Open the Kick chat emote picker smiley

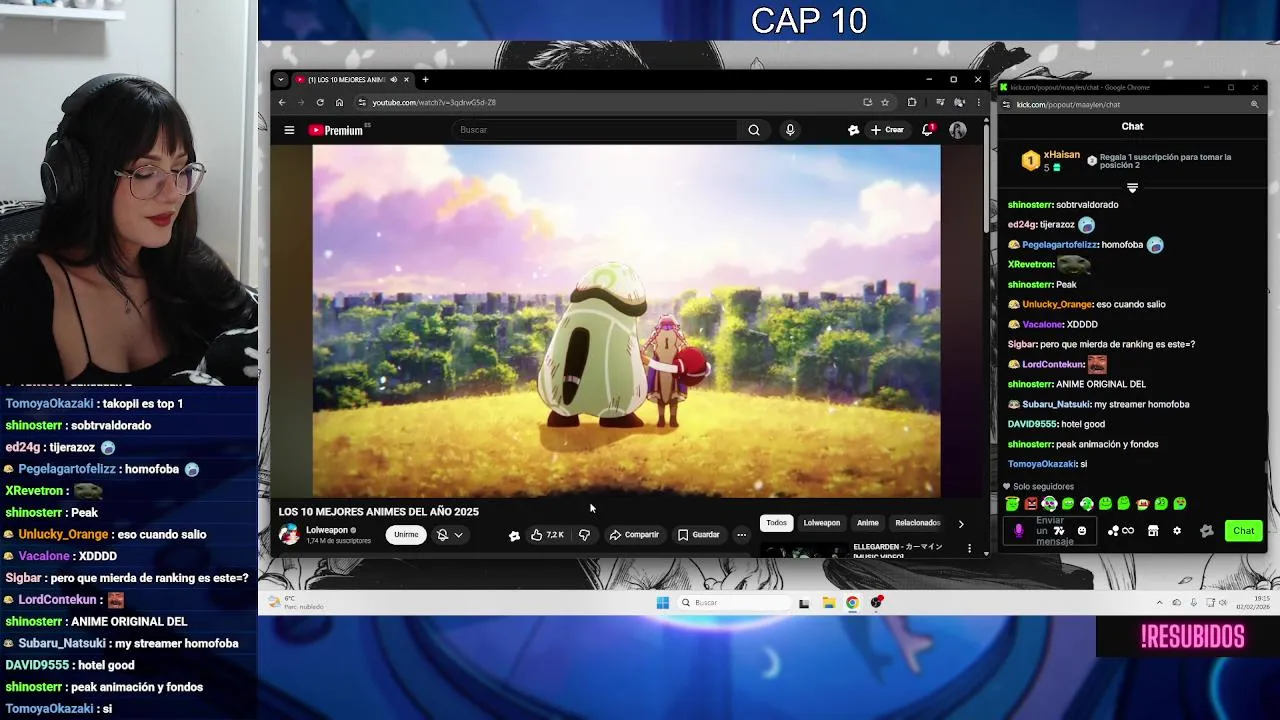click(1081, 531)
